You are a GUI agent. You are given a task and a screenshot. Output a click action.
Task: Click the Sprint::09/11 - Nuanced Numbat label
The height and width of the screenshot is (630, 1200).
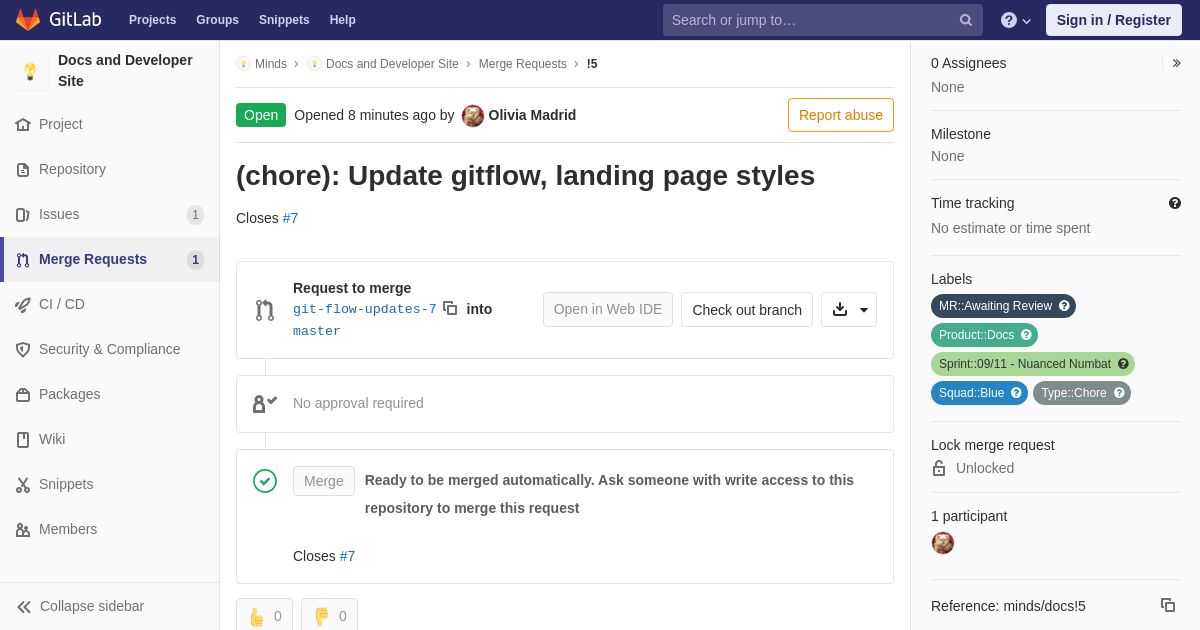(1033, 364)
